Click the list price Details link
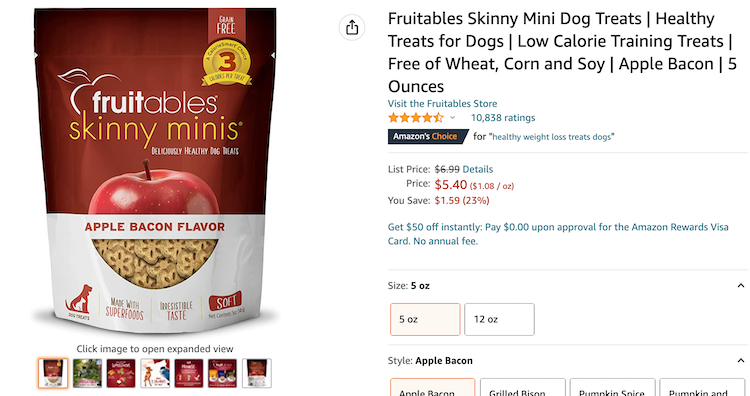 pyautogui.click(x=477, y=169)
